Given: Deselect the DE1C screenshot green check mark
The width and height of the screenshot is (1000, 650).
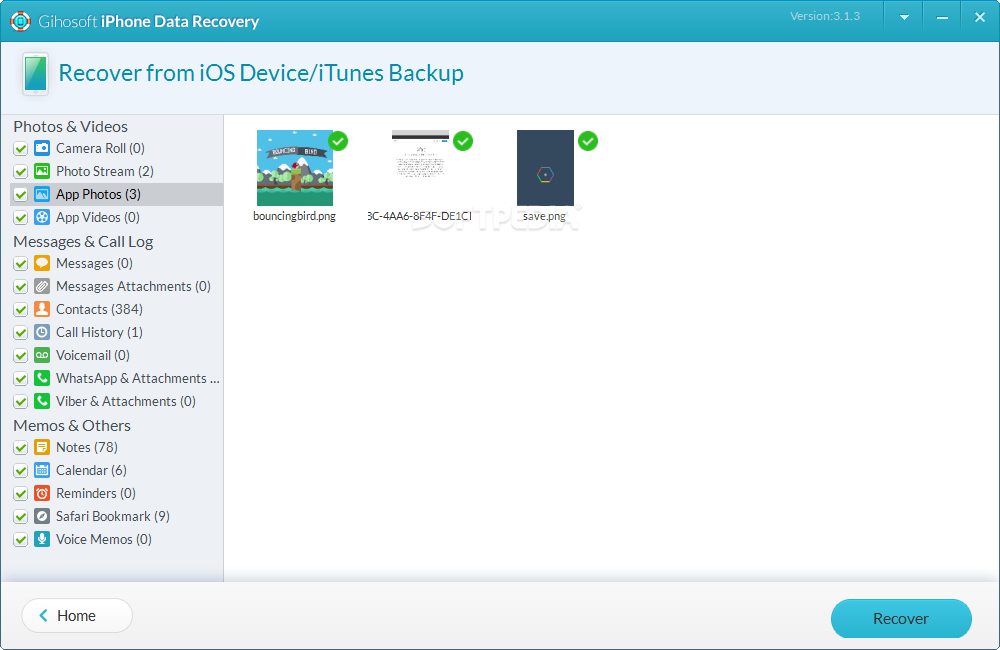Looking at the screenshot, I should click(x=463, y=141).
